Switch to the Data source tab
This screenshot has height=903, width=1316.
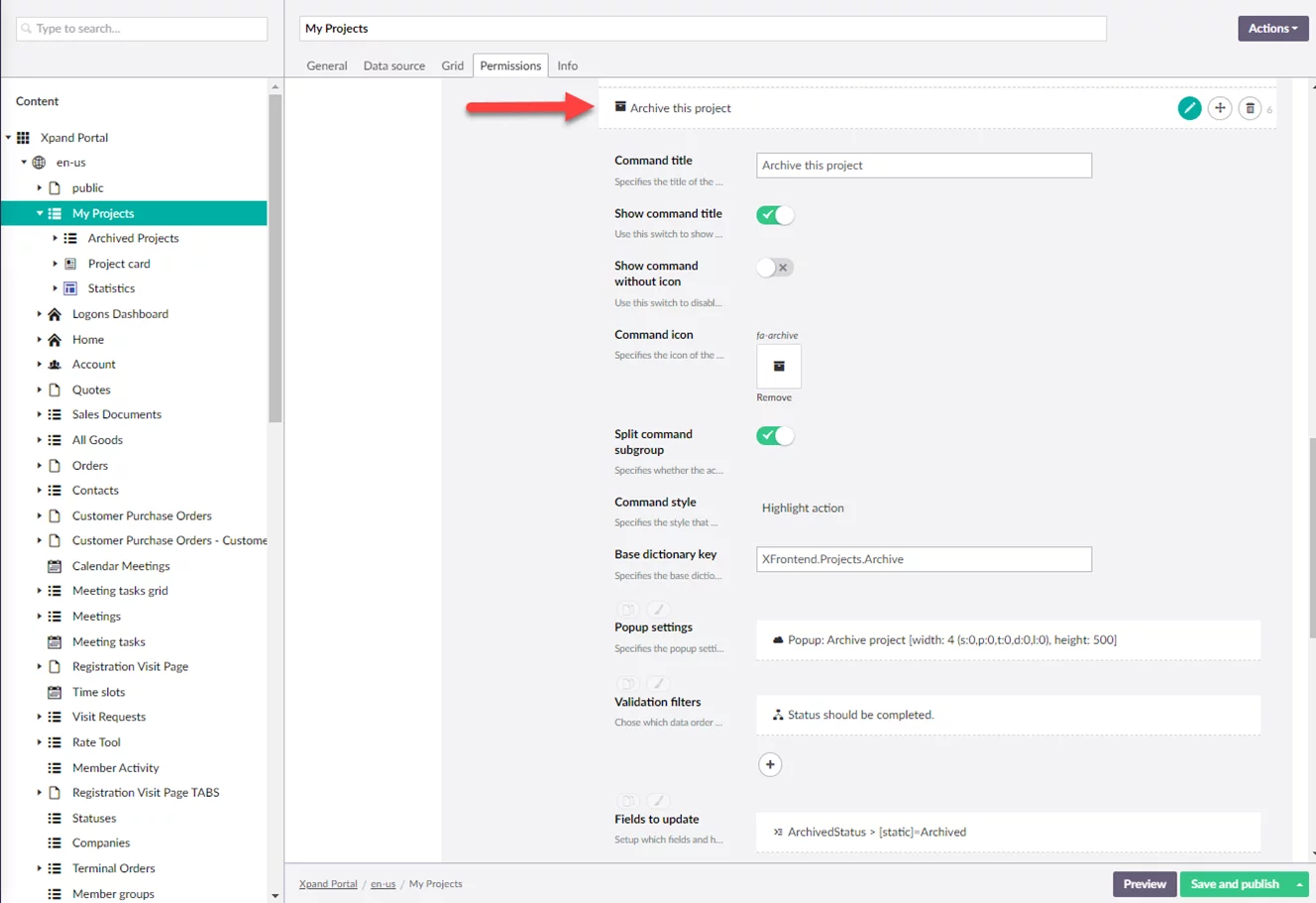click(393, 65)
